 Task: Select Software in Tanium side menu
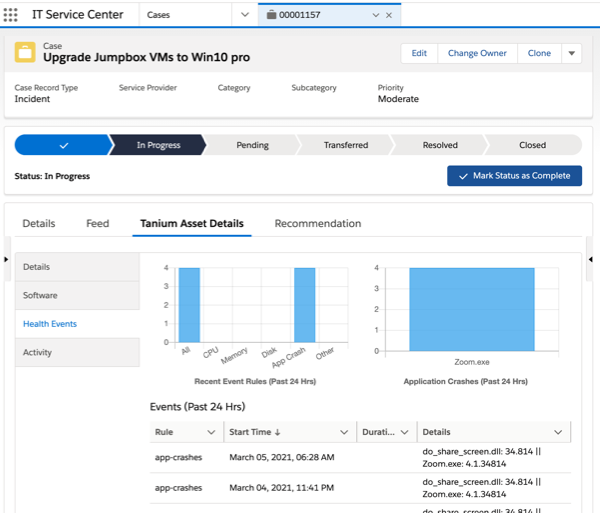click(x=77, y=295)
